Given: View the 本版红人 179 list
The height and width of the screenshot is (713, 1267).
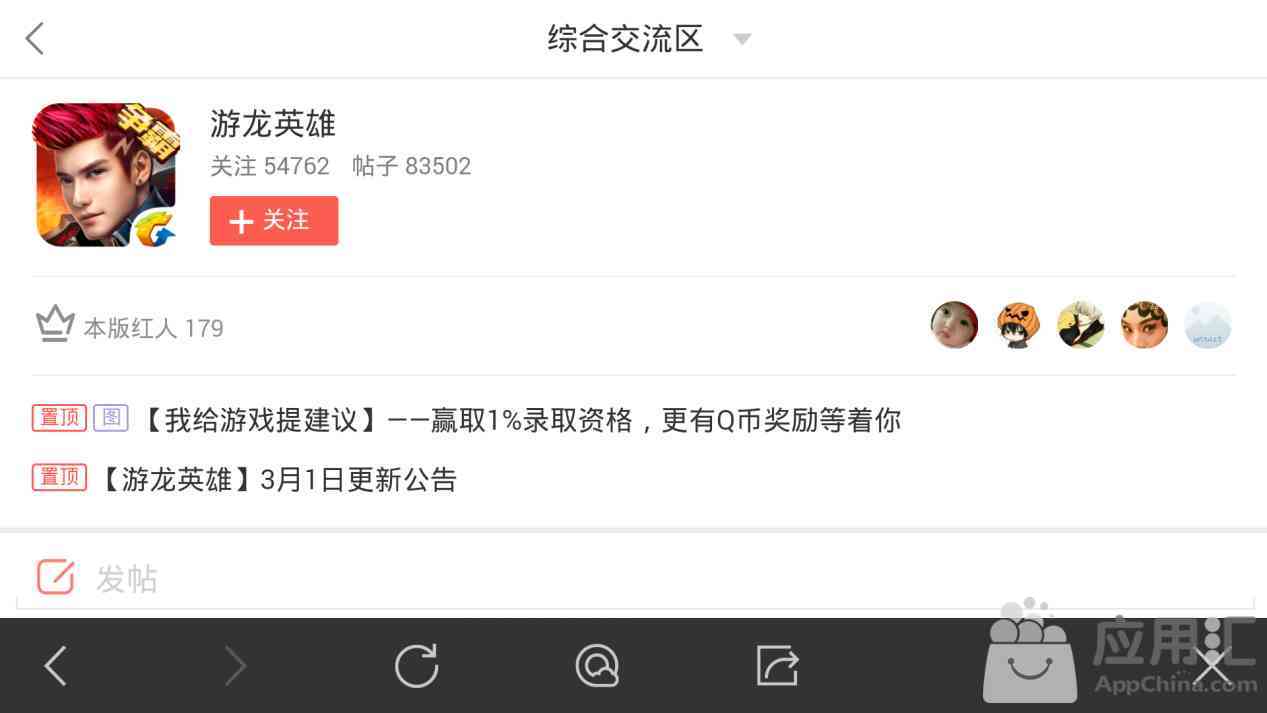Looking at the screenshot, I should click(153, 328).
